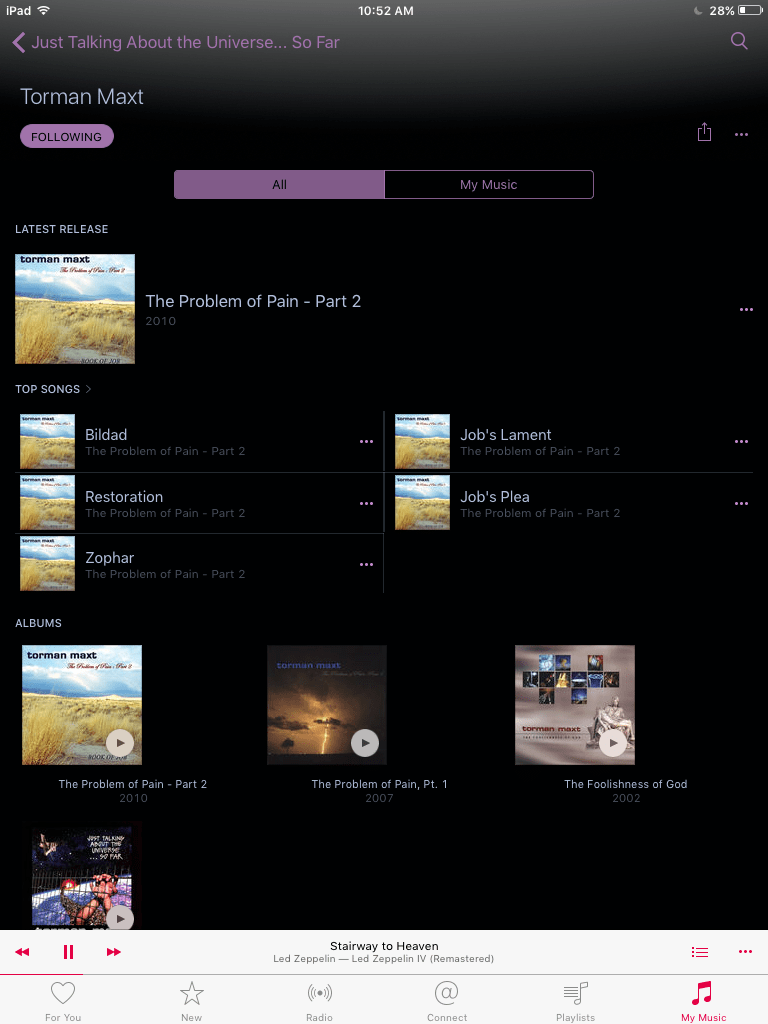
Task: Open the Up Next queue list icon
Action: click(x=699, y=952)
